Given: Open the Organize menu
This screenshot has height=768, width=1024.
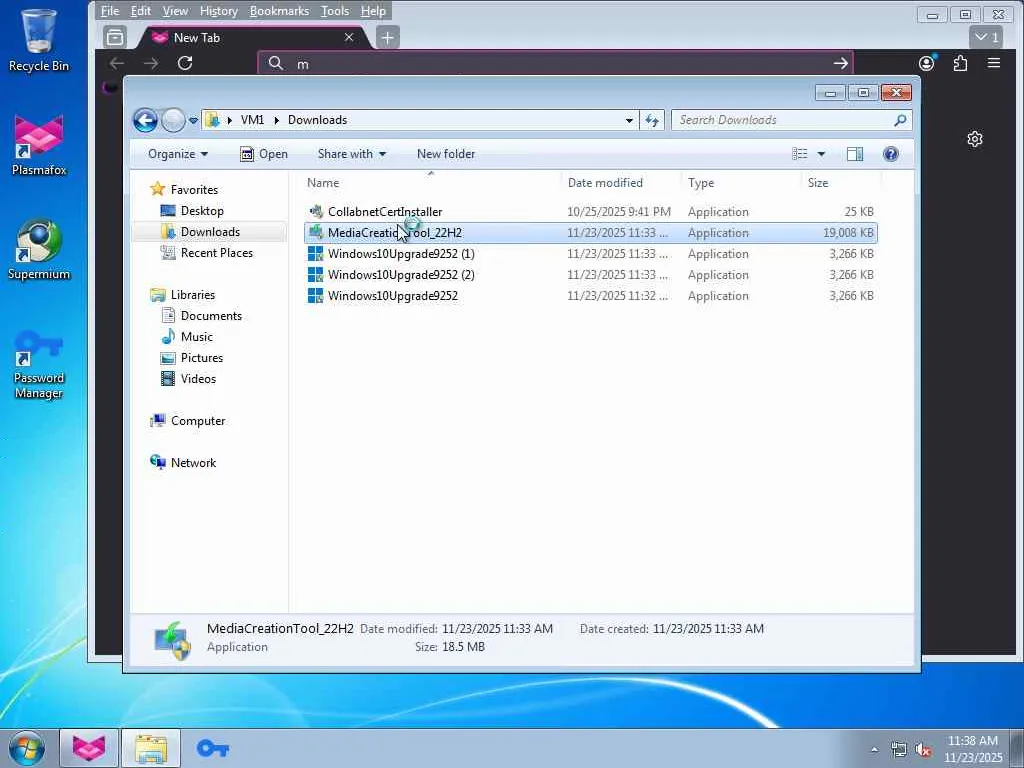Looking at the screenshot, I should coord(178,154).
